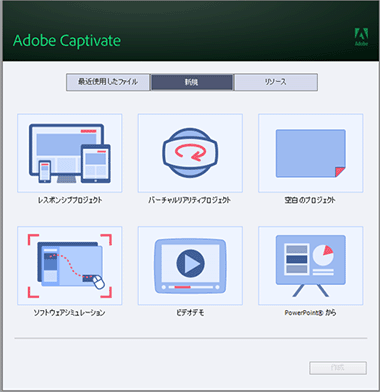Click the PowerPoint® から label text
The height and width of the screenshot is (392, 380).
click(310, 313)
